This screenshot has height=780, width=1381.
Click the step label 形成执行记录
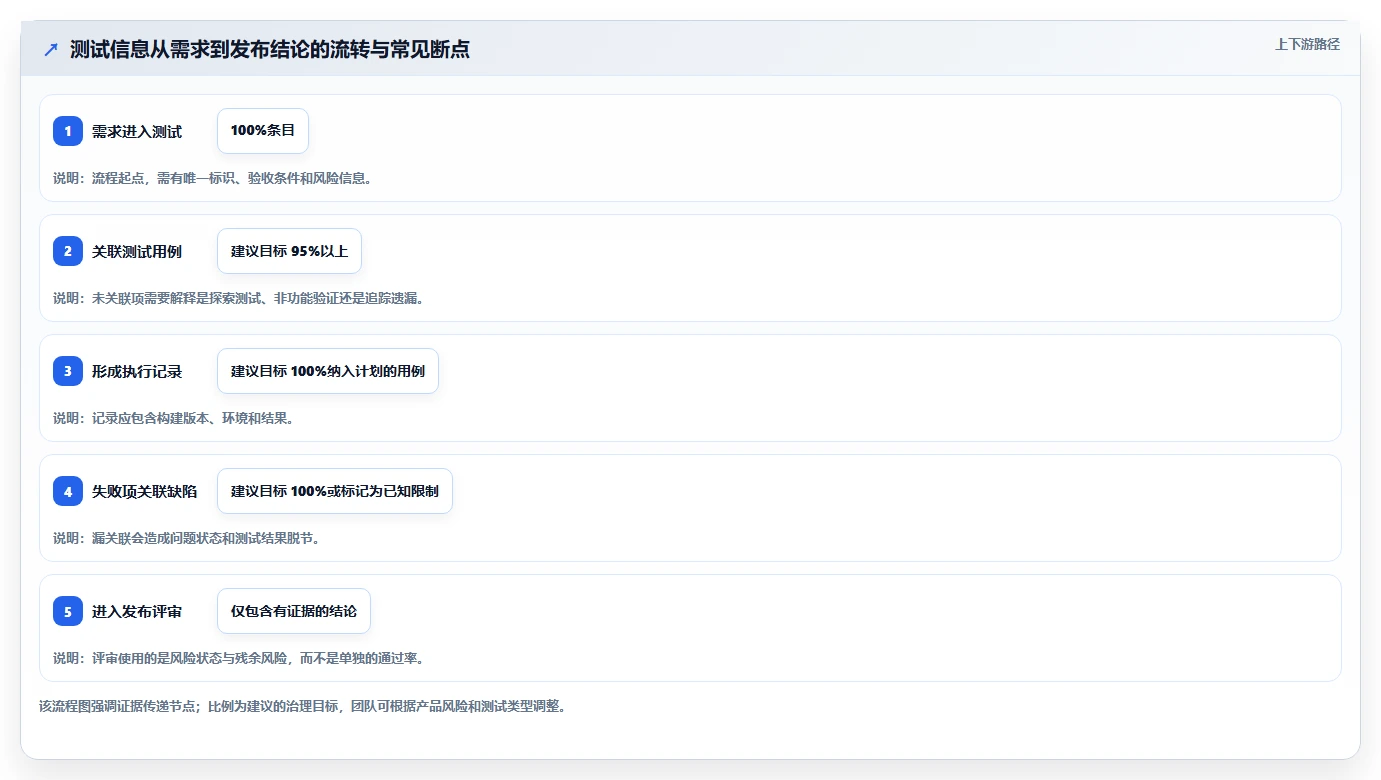pyautogui.click(x=137, y=372)
